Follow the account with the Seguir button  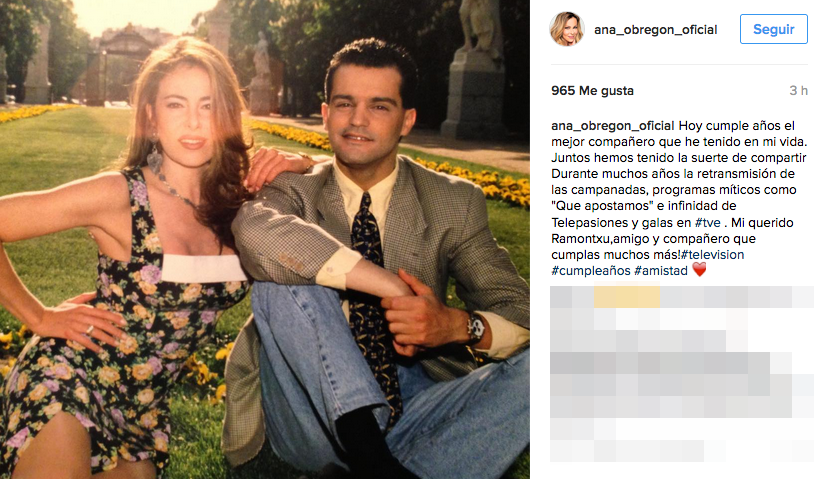(773, 29)
